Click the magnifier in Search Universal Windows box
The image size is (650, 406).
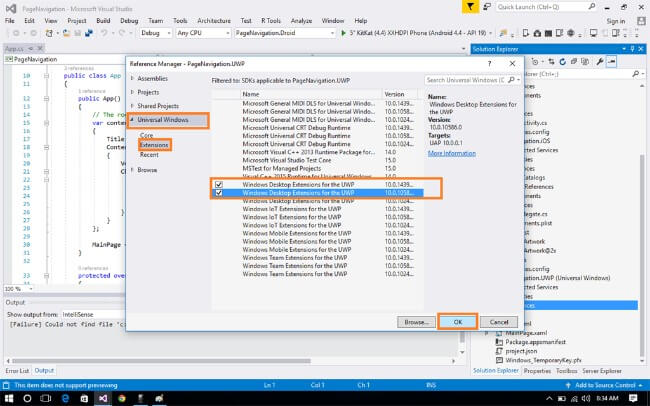pyautogui.click(x=512, y=80)
